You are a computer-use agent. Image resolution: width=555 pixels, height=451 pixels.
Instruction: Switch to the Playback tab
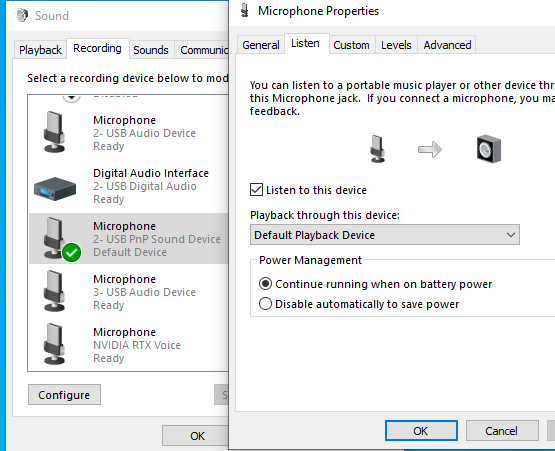pyautogui.click(x=40, y=50)
